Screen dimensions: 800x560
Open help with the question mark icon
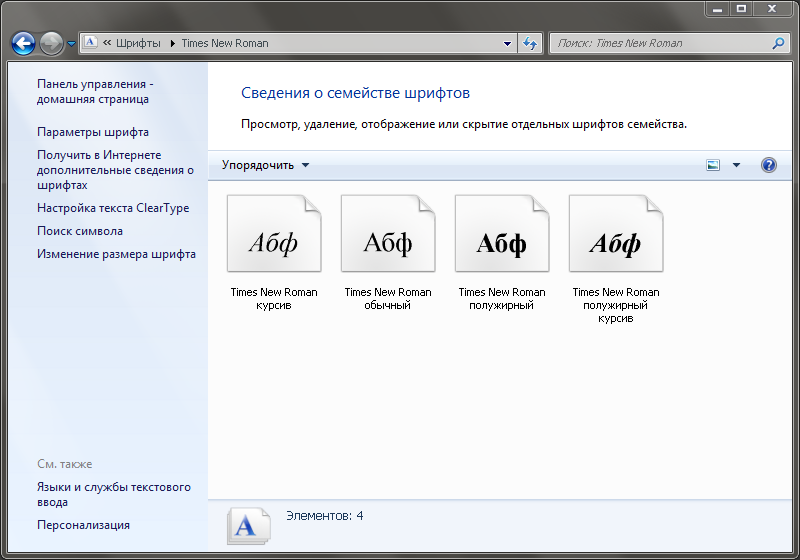tap(768, 165)
